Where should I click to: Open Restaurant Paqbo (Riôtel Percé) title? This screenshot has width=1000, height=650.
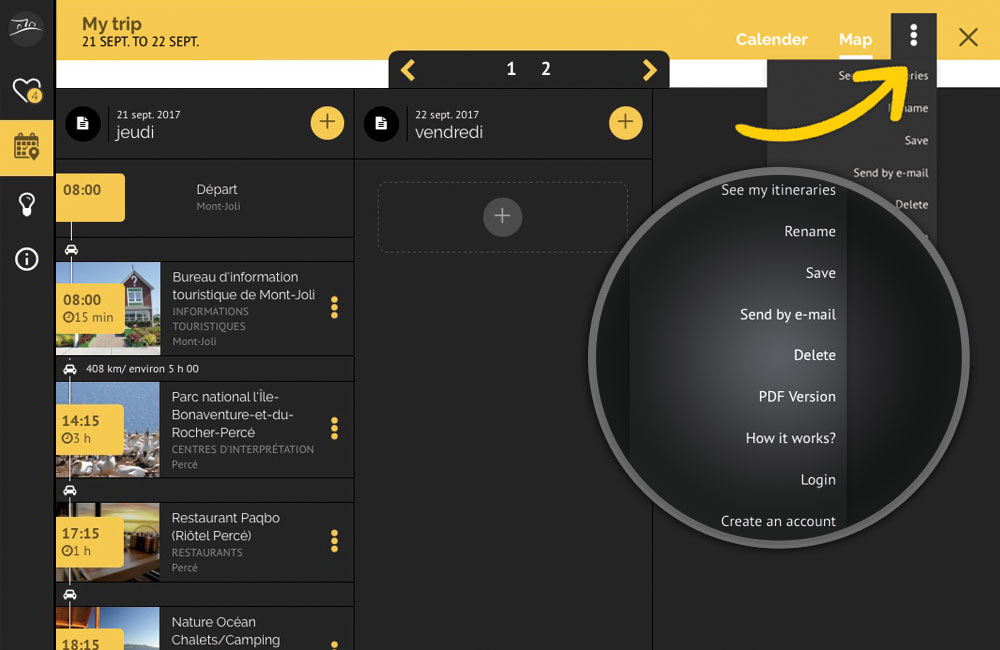coord(226,527)
